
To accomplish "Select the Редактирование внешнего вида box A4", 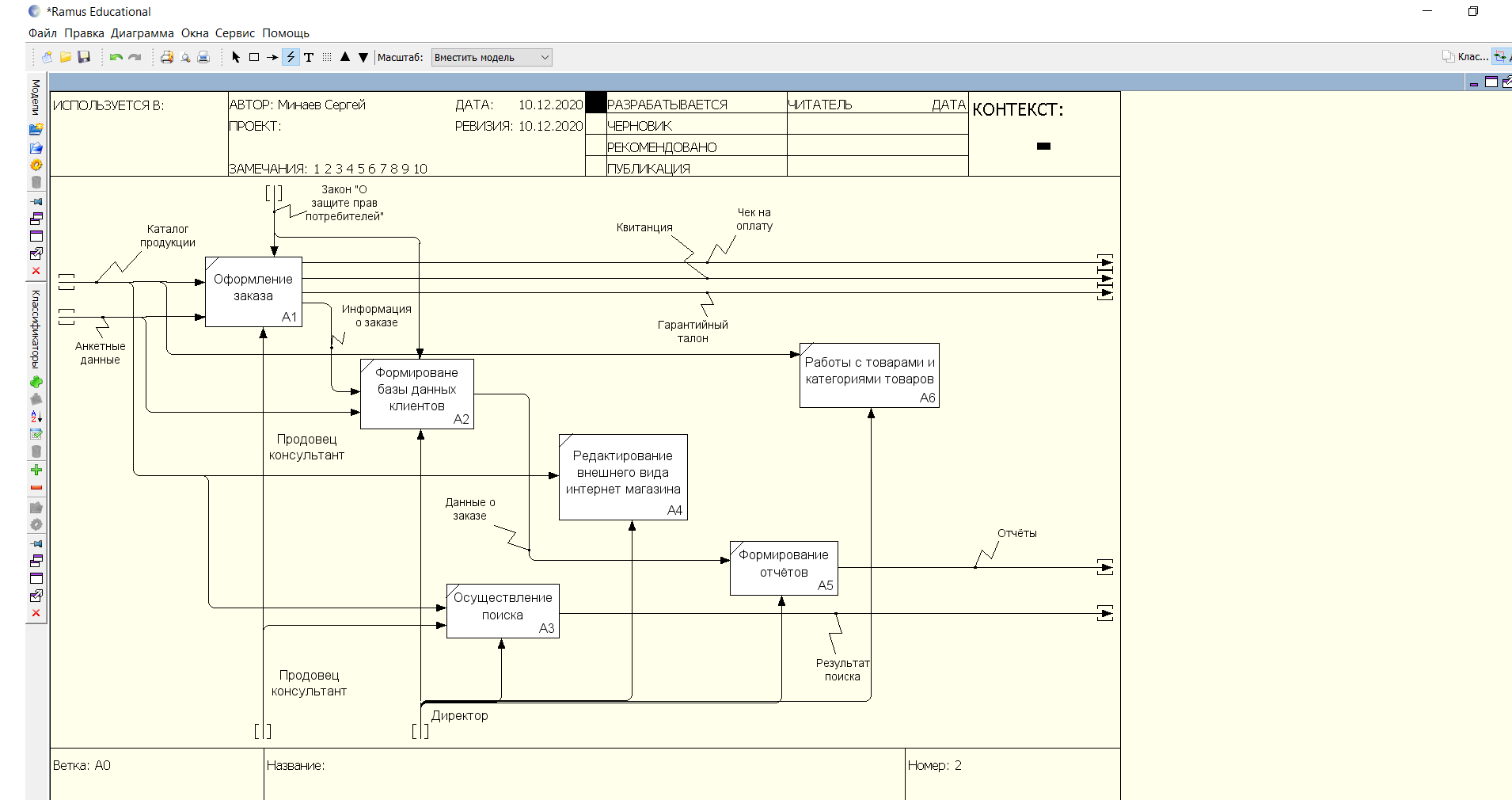I will 623,477.
